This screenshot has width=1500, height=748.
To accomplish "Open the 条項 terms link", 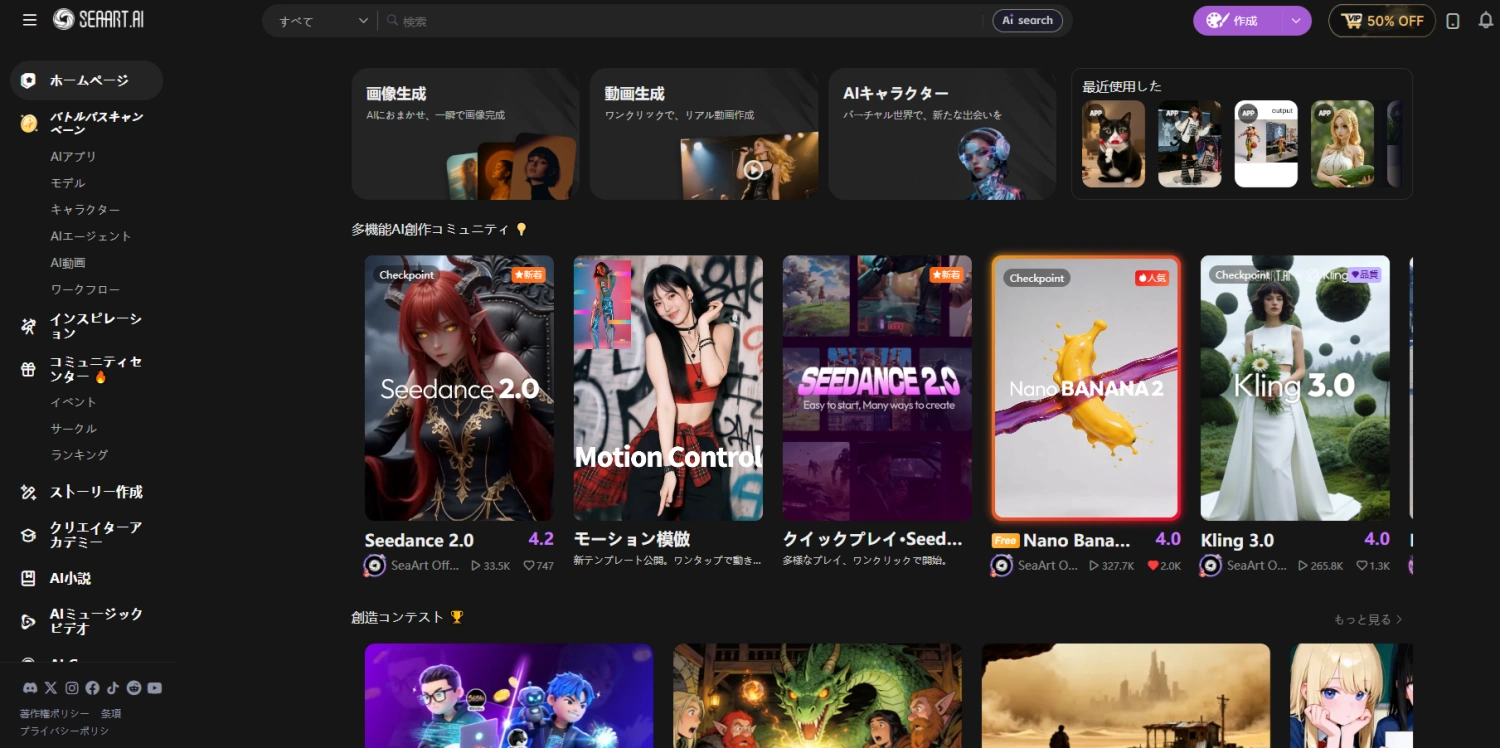I will coord(111,714).
